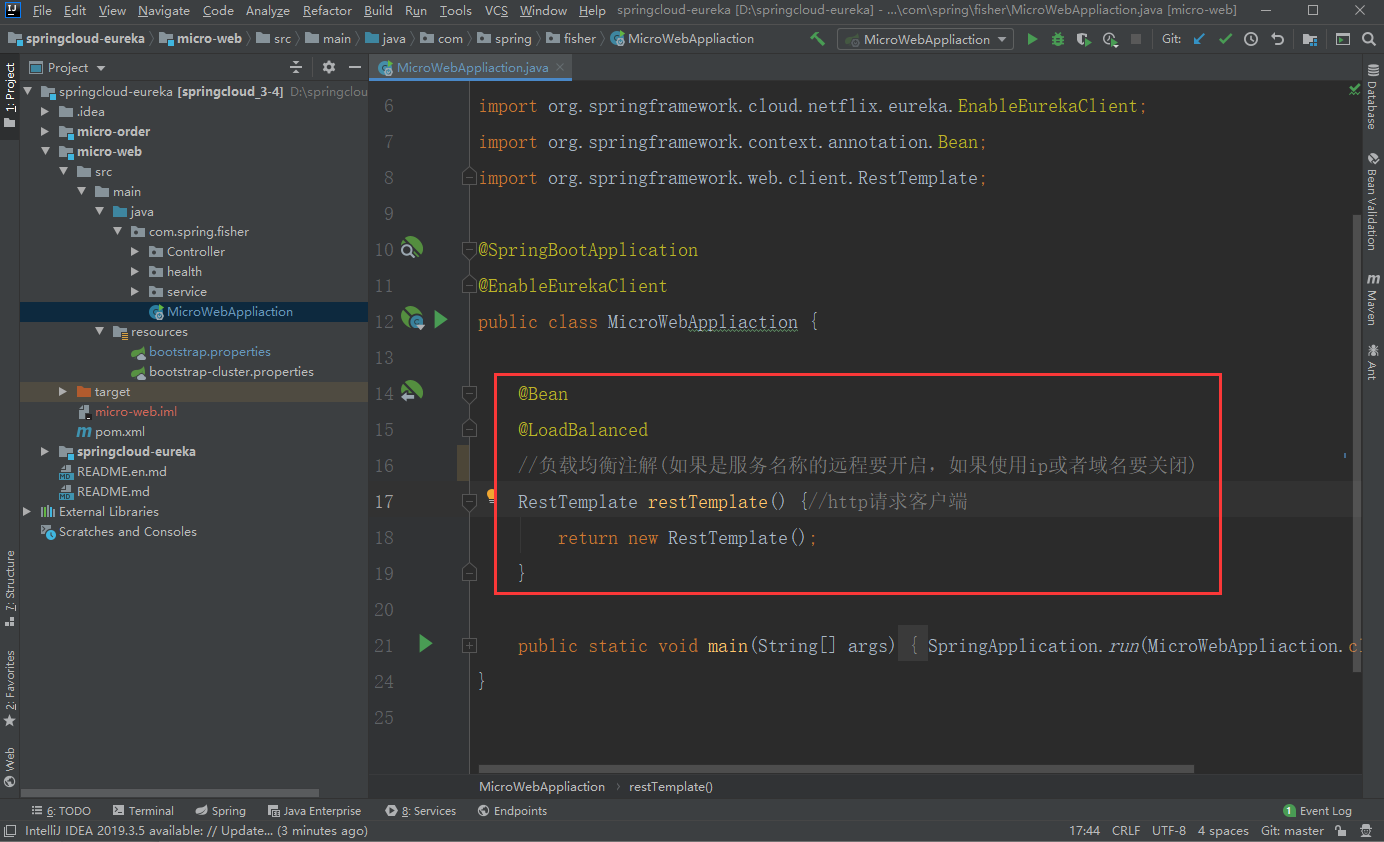Run the application with the Debug icon
The height and width of the screenshot is (842, 1384).
tap(1058, 38)
